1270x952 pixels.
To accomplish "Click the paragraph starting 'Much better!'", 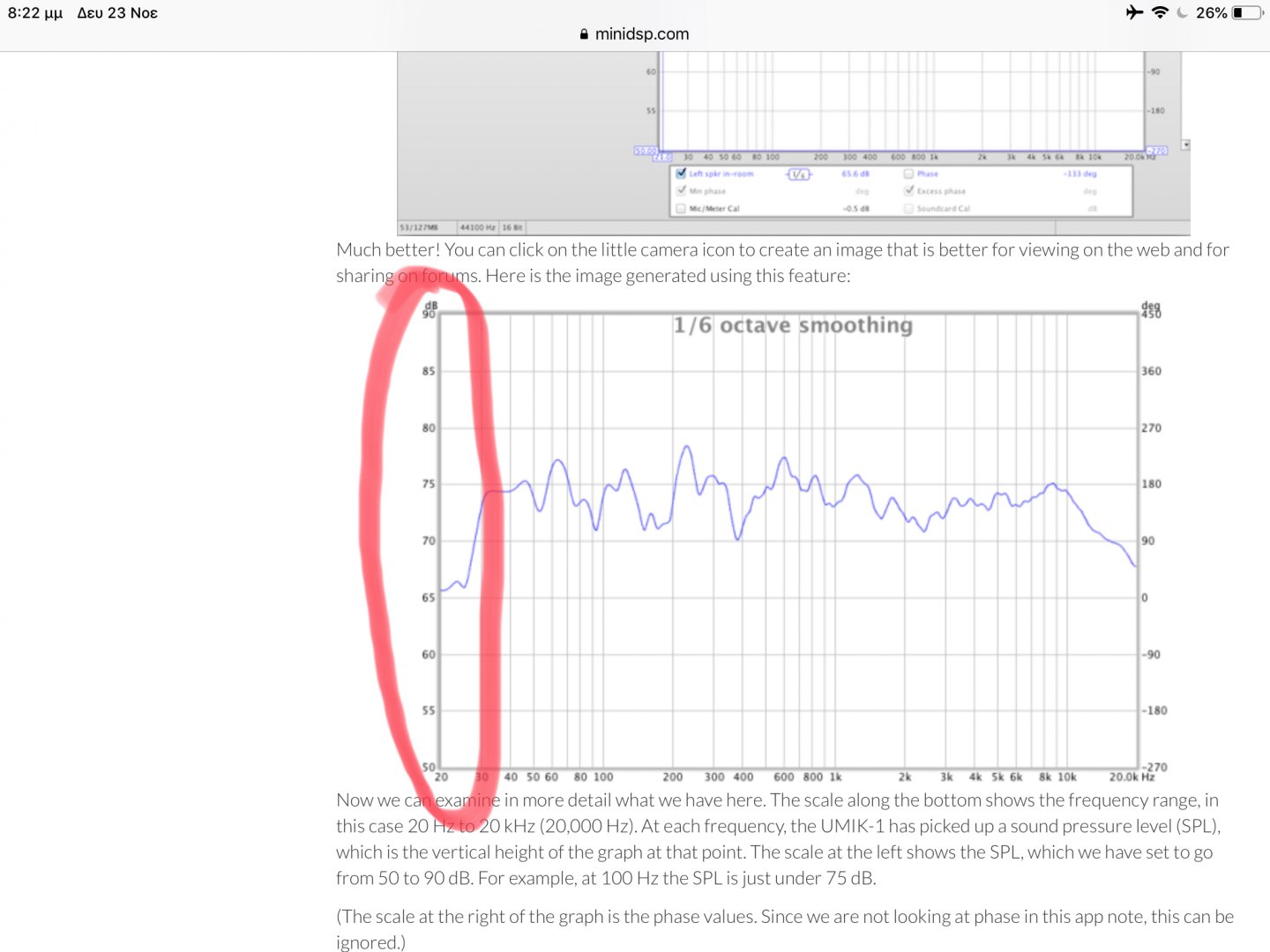I will coord(783,263).
